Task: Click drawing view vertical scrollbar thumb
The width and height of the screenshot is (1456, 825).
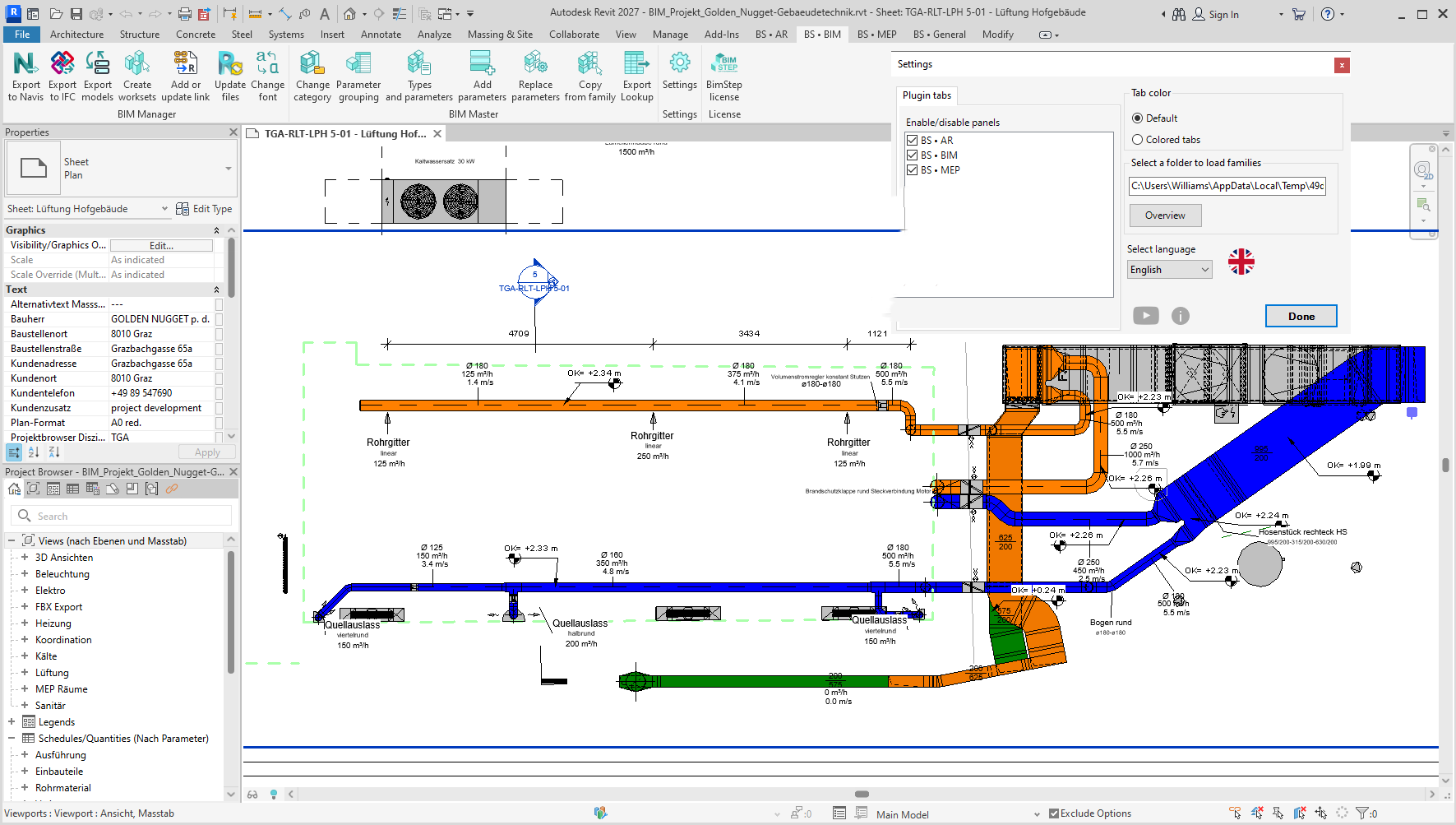Action: [x=1445, y=465]
